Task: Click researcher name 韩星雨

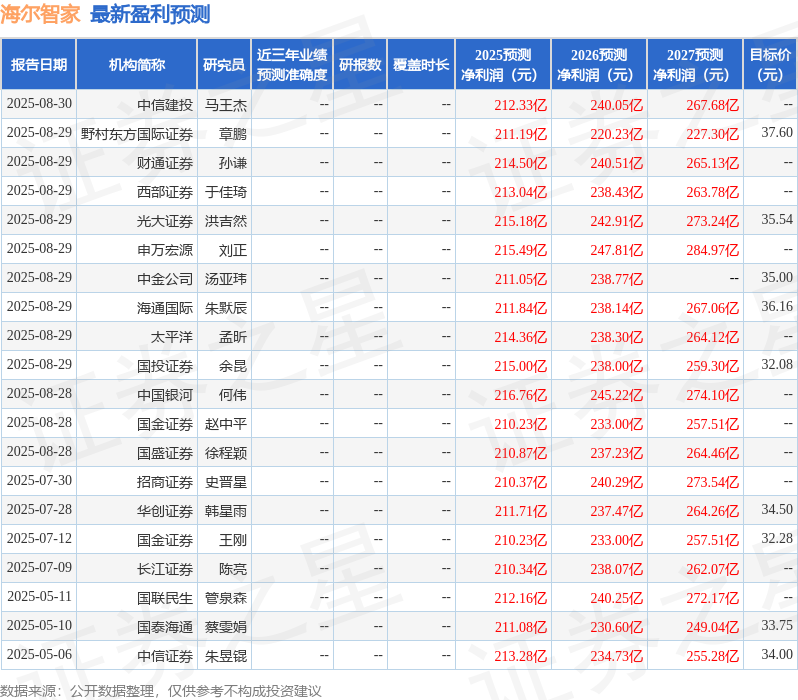Action: click(226, 511)
